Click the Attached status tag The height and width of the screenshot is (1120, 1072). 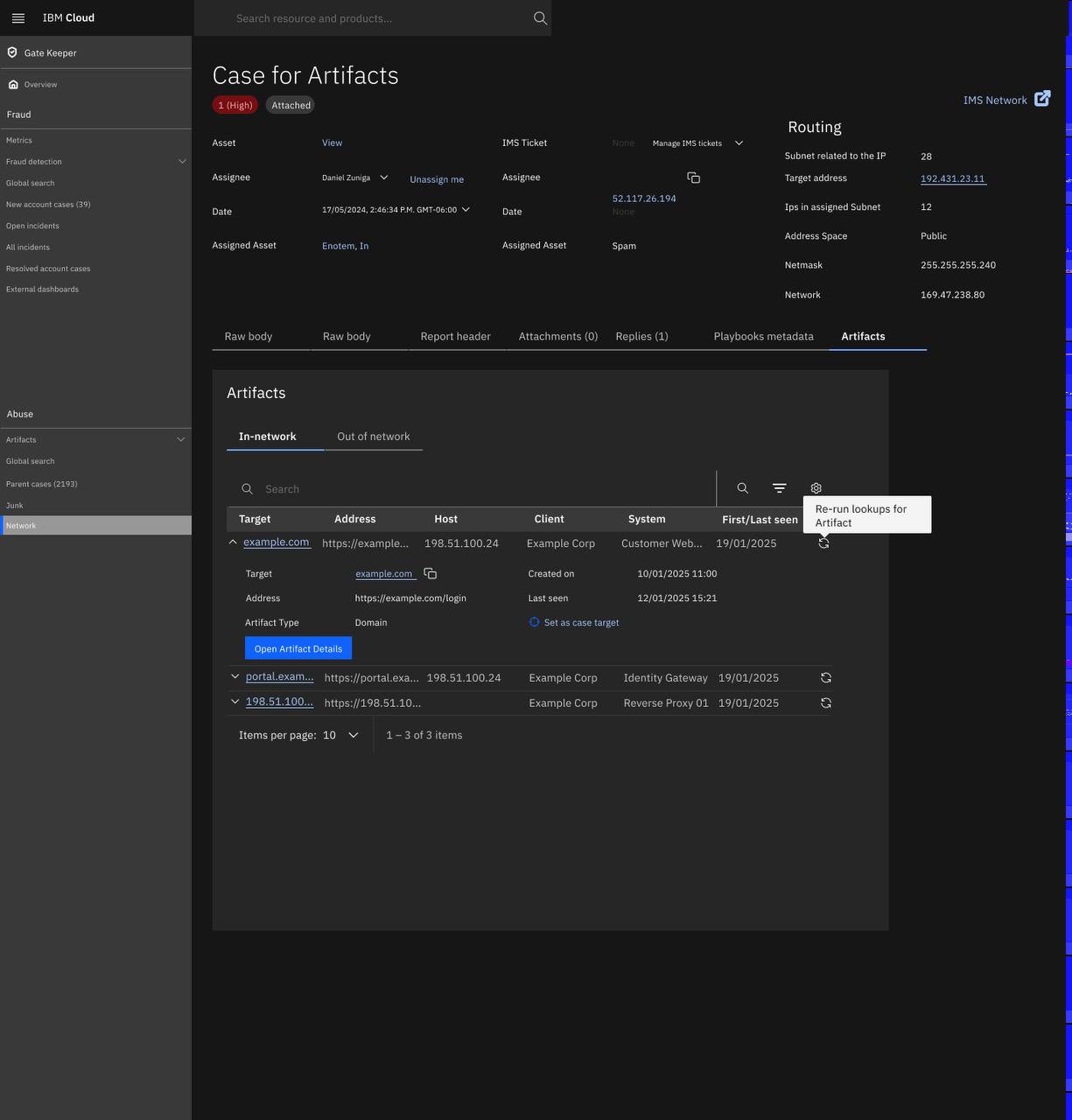(291, 105)
